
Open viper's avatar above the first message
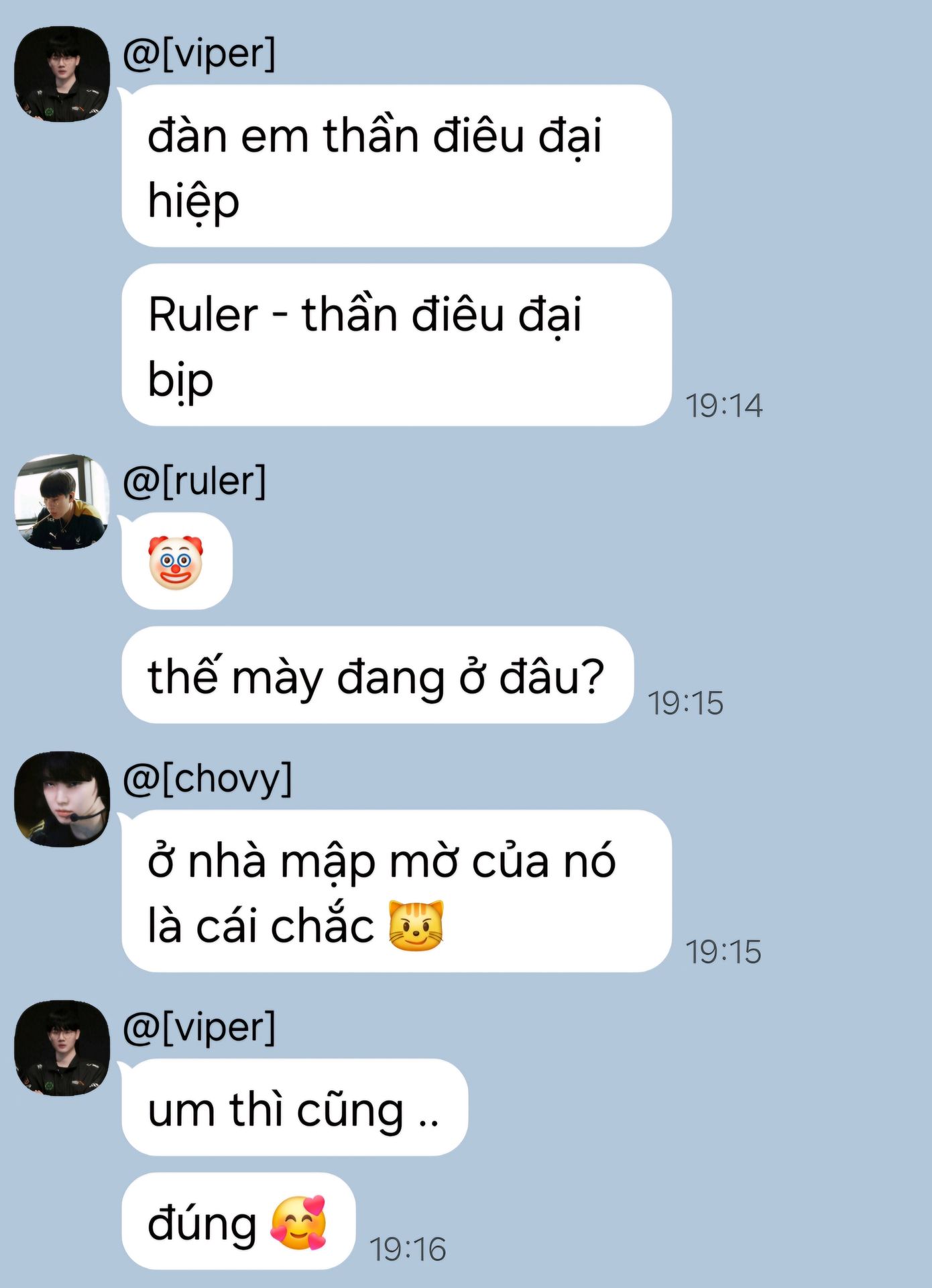(x=62, y=74)
